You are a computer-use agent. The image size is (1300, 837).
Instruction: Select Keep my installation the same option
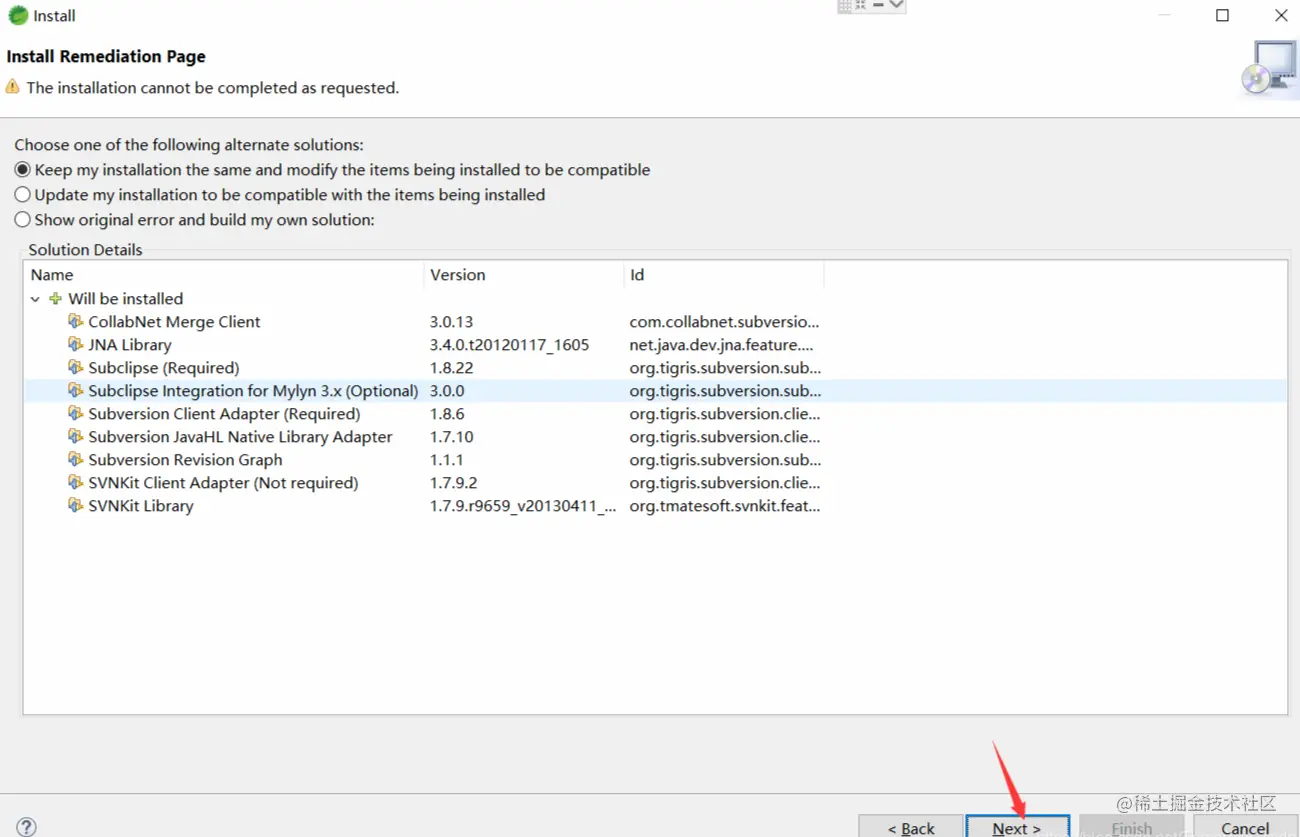click(332, 170)
